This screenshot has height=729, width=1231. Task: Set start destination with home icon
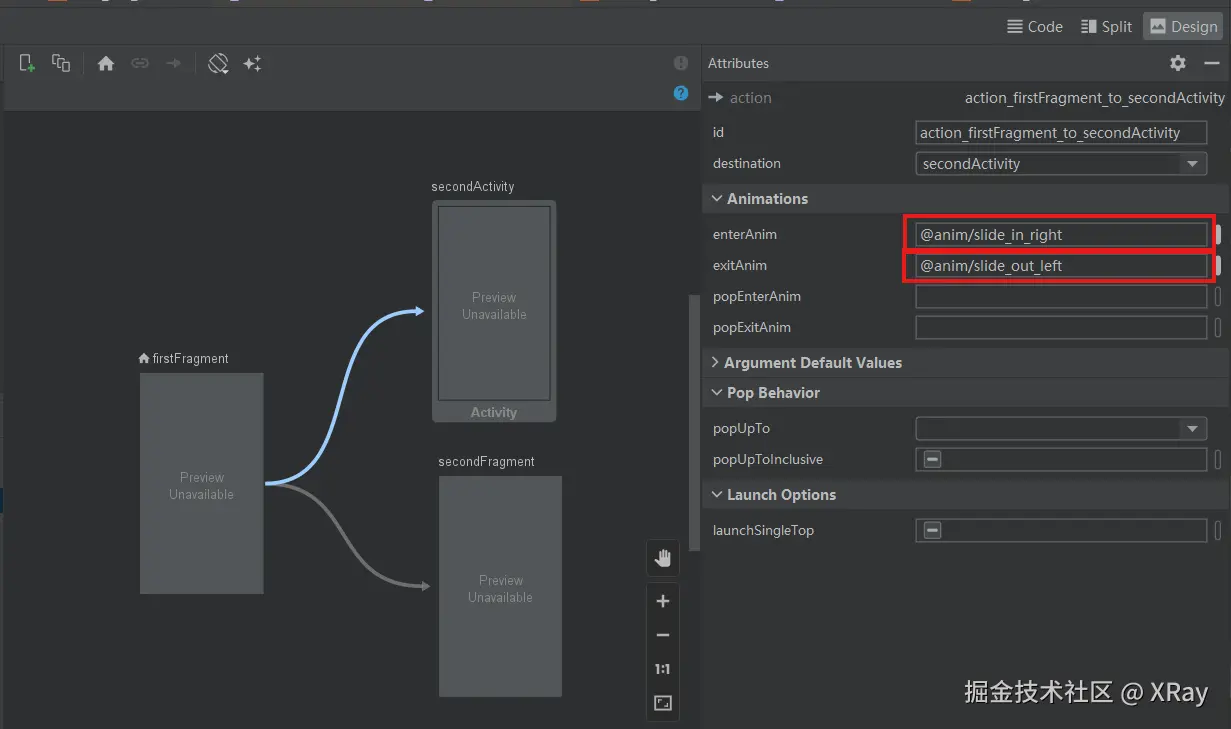[x=106, y=63]
